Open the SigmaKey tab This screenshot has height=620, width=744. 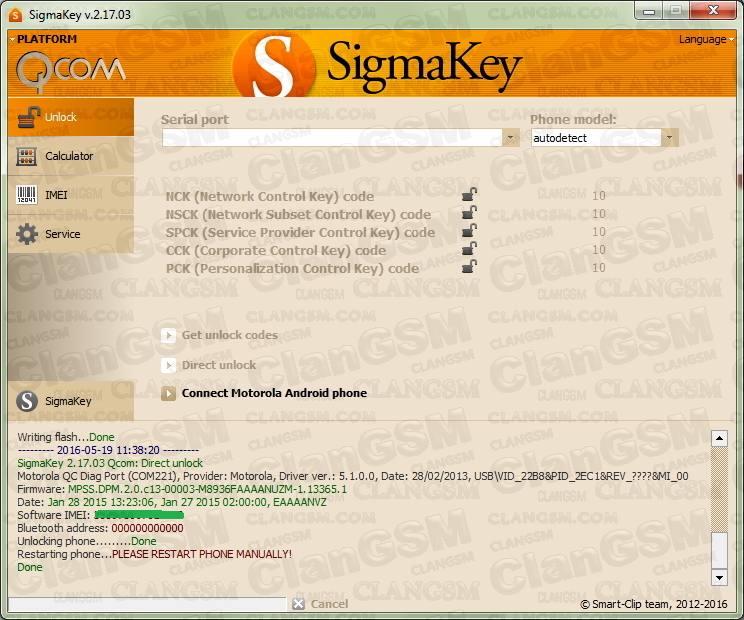[71, 401]
